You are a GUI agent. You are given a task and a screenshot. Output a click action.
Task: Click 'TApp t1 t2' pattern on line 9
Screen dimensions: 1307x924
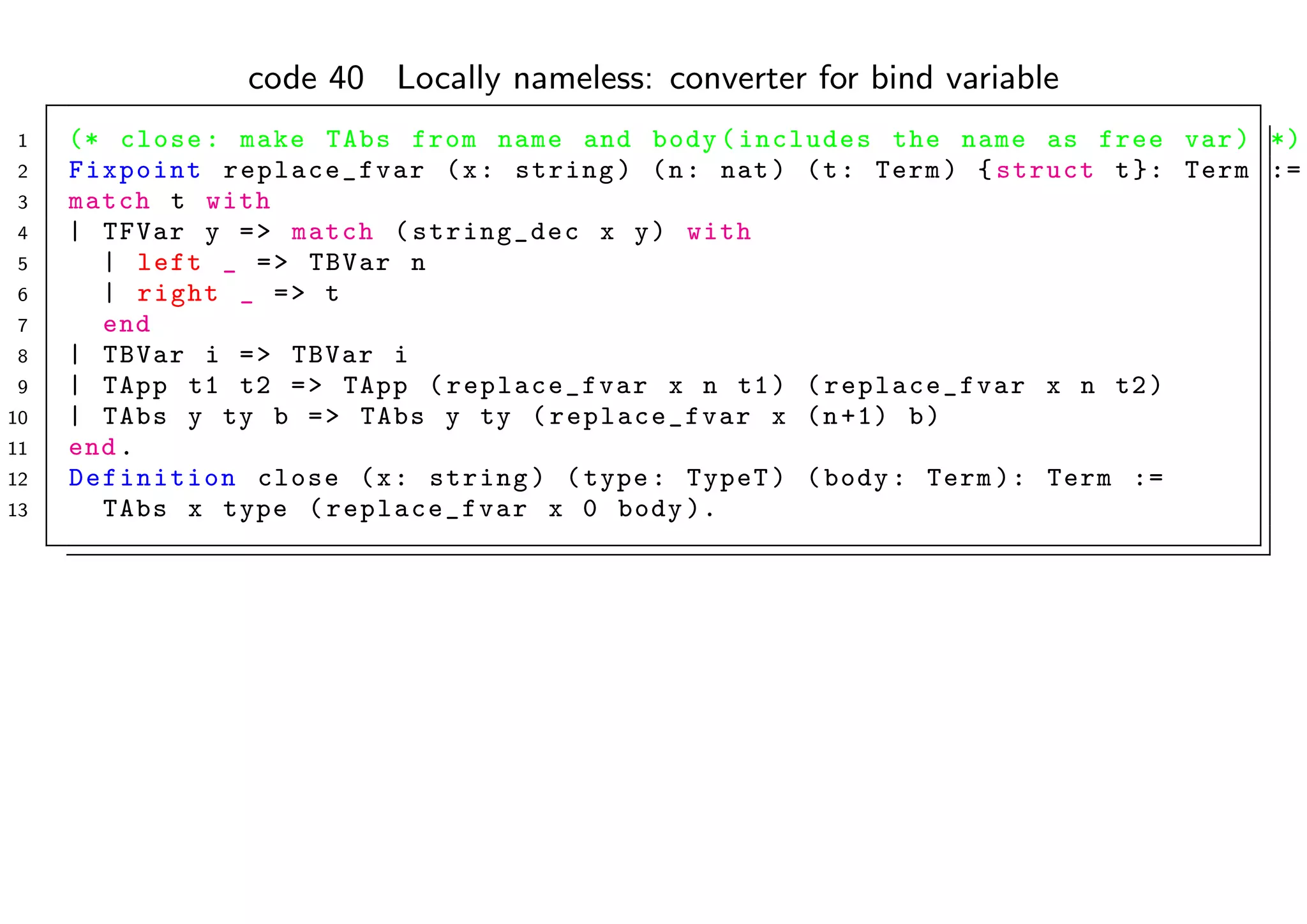(x=187, y=385)
